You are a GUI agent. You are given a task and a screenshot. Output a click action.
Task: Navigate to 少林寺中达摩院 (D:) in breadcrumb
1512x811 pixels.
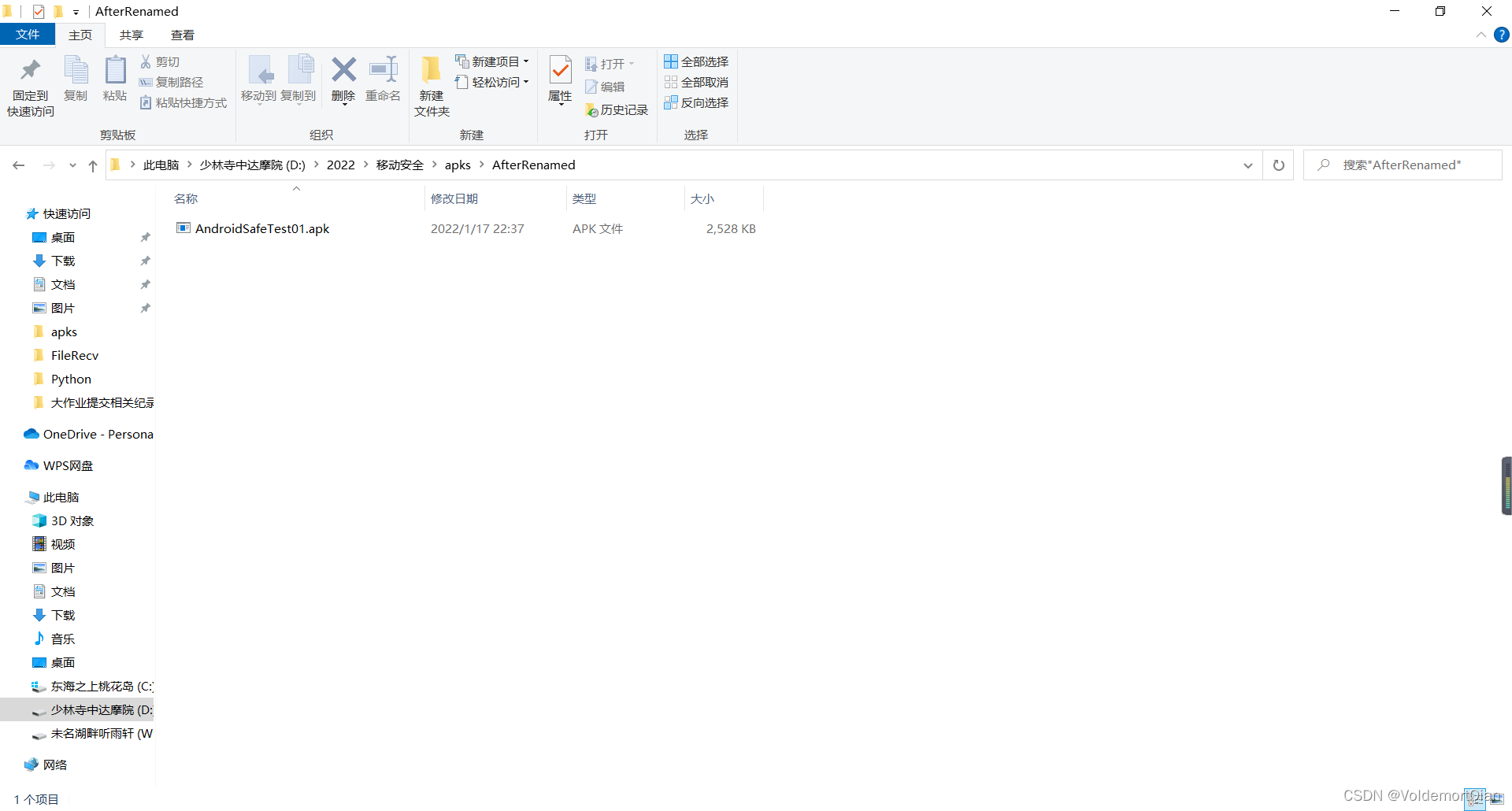(x=252, y=165)
